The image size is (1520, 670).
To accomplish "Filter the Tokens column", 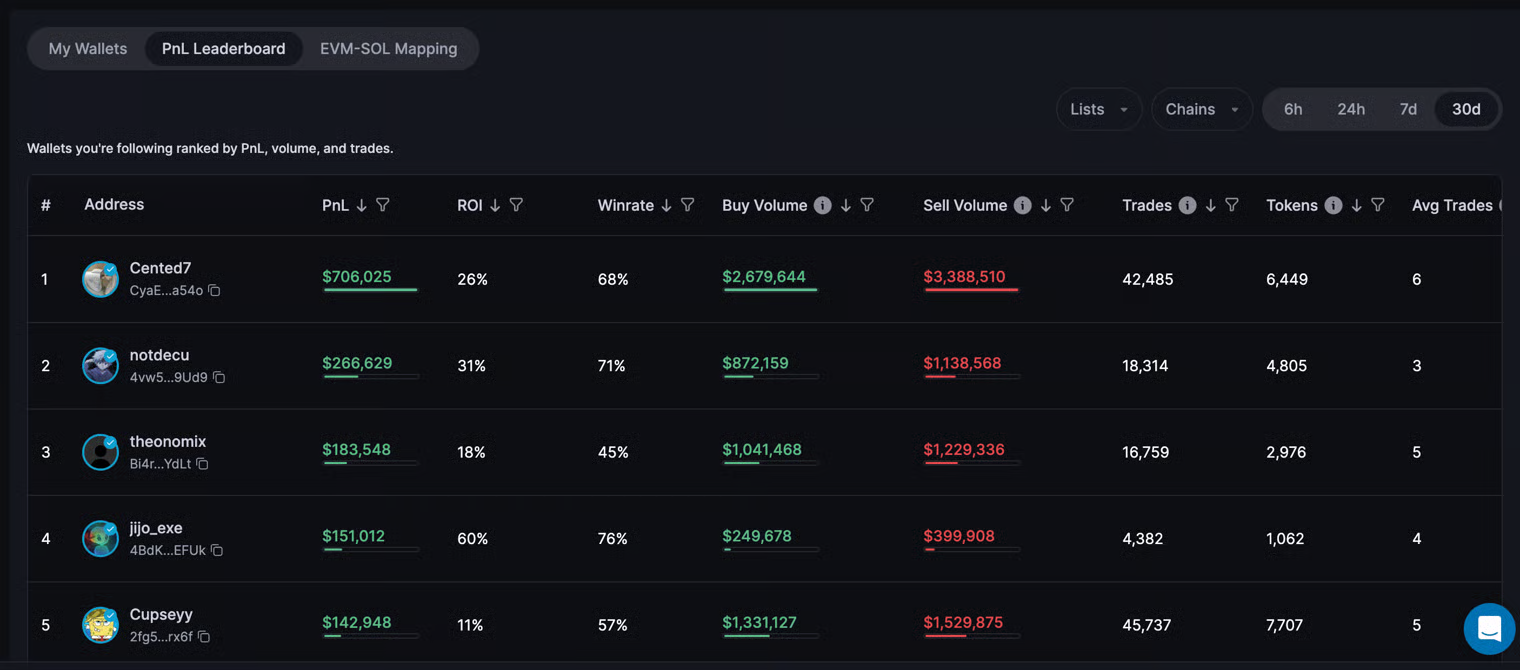I will tap(1378, 205).
